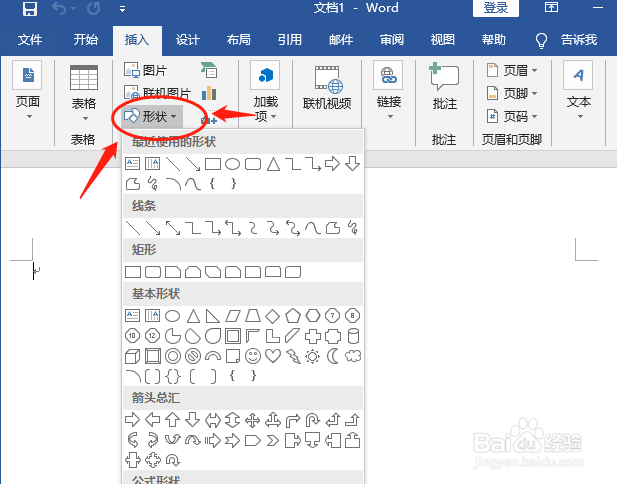Select the double-headed arrow line in 线条
Image resolution: width=617 pixels, height=484 pixels.
pos(173,228)
